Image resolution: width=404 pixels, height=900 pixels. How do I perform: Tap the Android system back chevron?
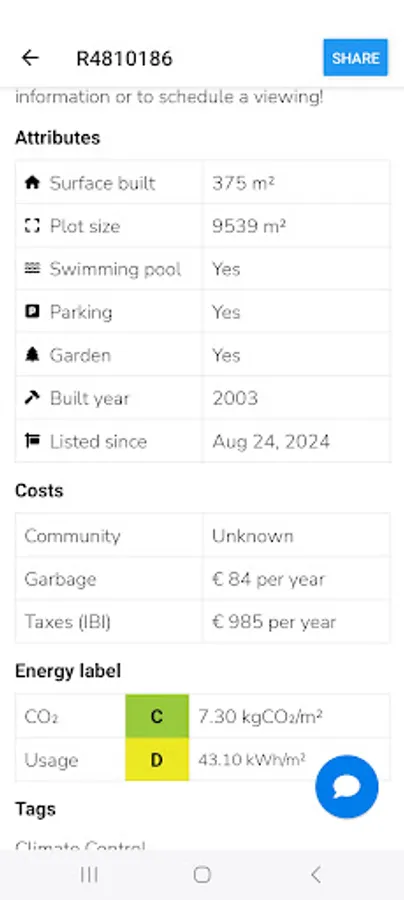coord(315,874)
